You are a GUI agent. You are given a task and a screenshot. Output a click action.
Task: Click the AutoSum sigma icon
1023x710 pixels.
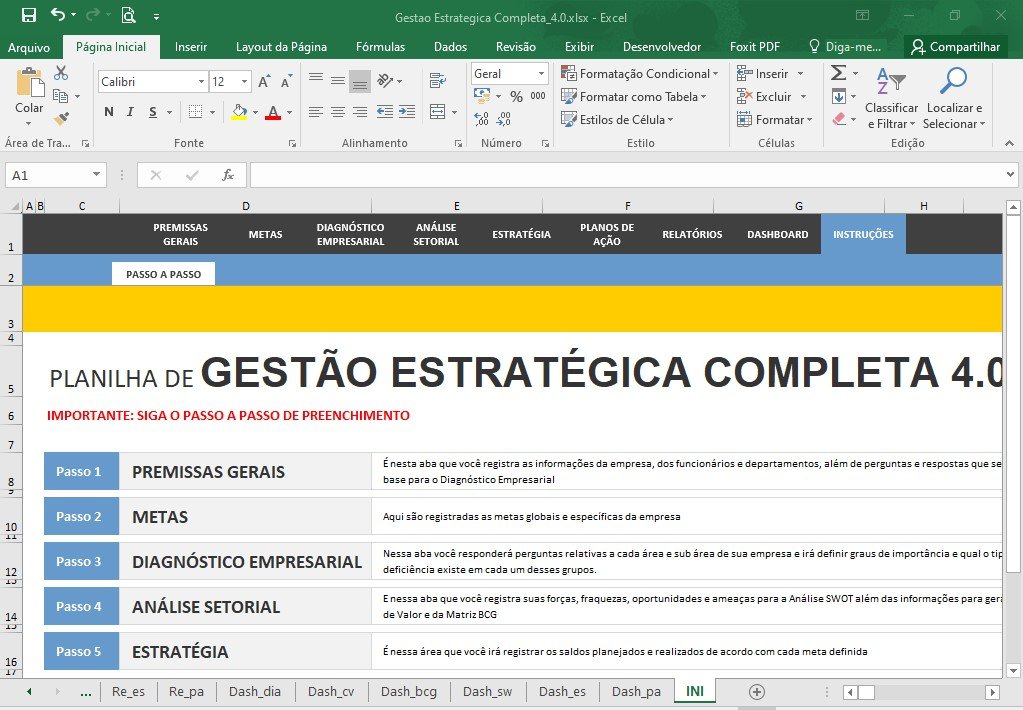(838, 72)
